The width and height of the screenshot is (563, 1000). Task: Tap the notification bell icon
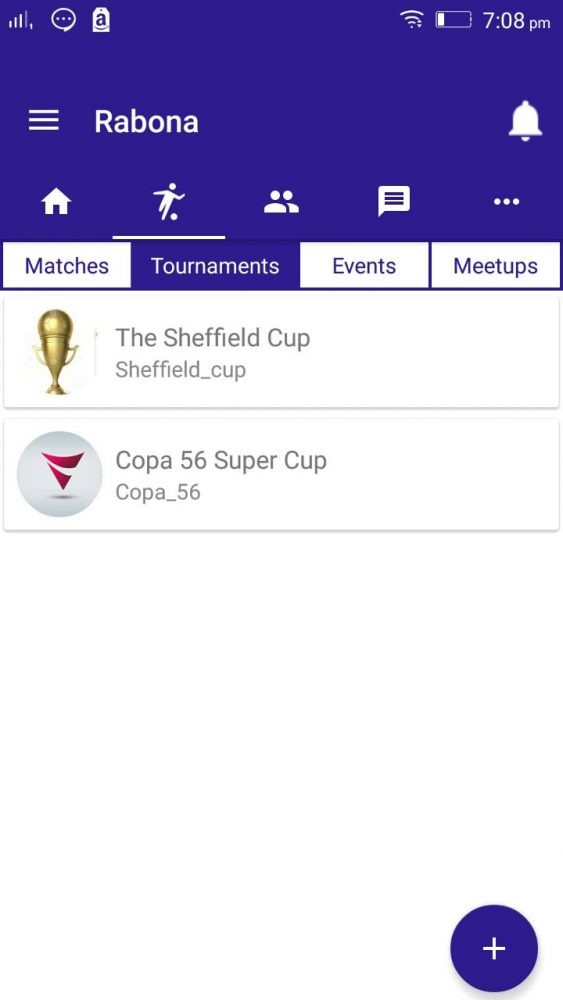[x=525, y=121]
